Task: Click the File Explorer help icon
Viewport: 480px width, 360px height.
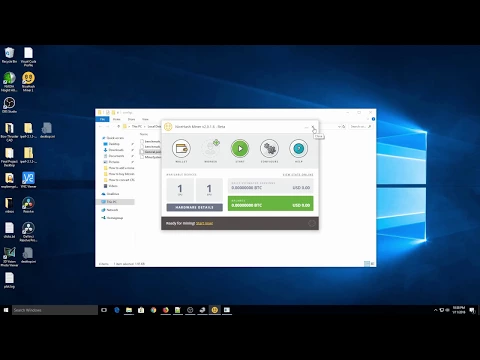Action: click(373, 119)
